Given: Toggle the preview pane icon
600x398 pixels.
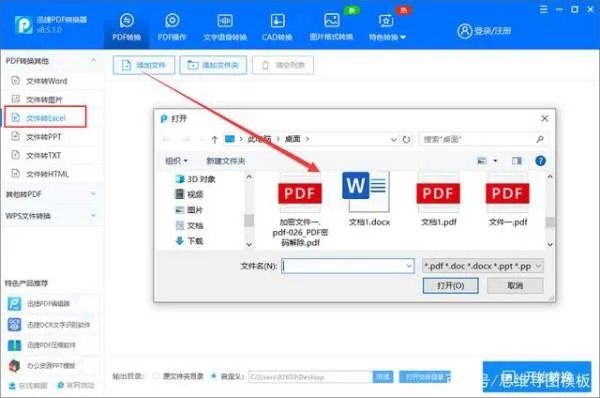Looking at the screenshot, I should tap(517, 161).
